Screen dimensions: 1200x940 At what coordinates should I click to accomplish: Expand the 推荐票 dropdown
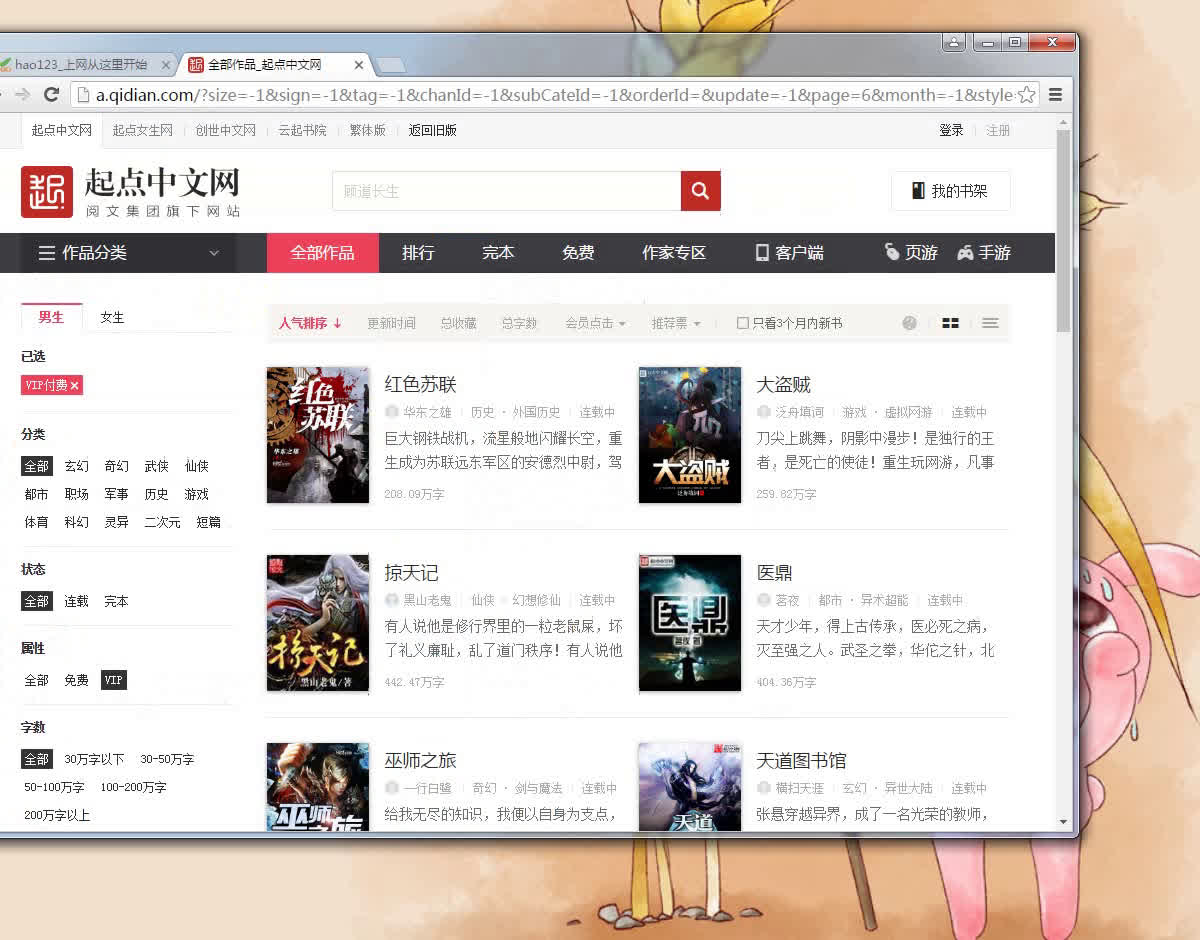676,322
